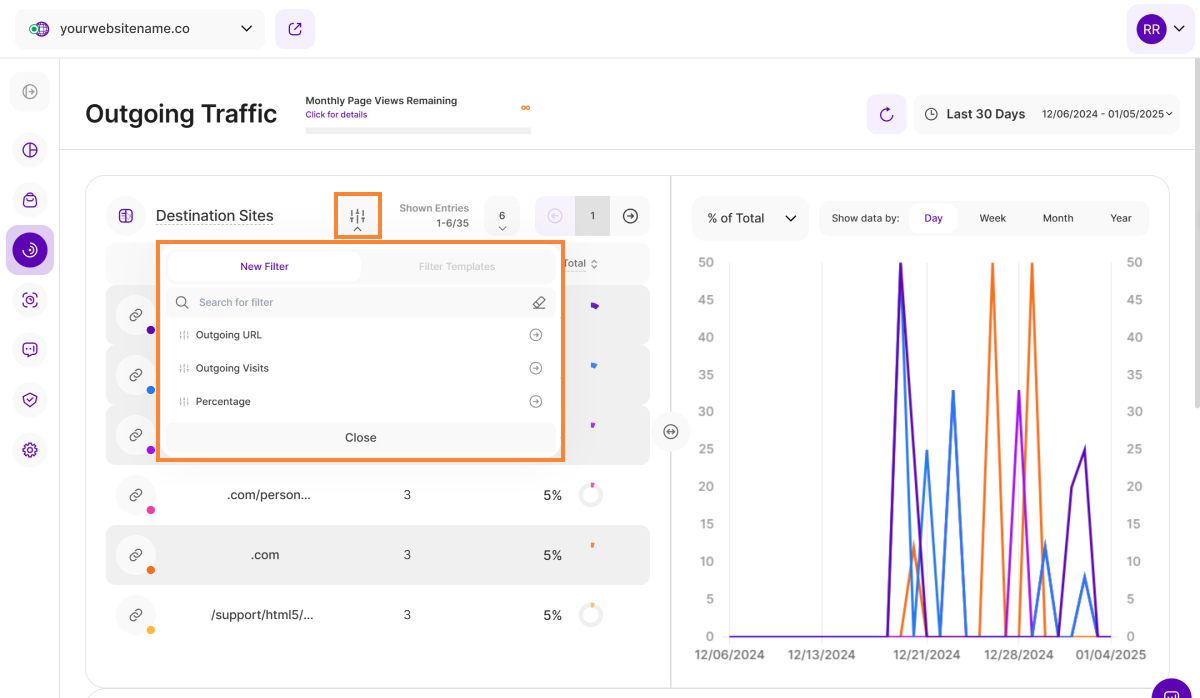Open website in new tab icon
This screenshot has height=698, width=1200.
295,29
